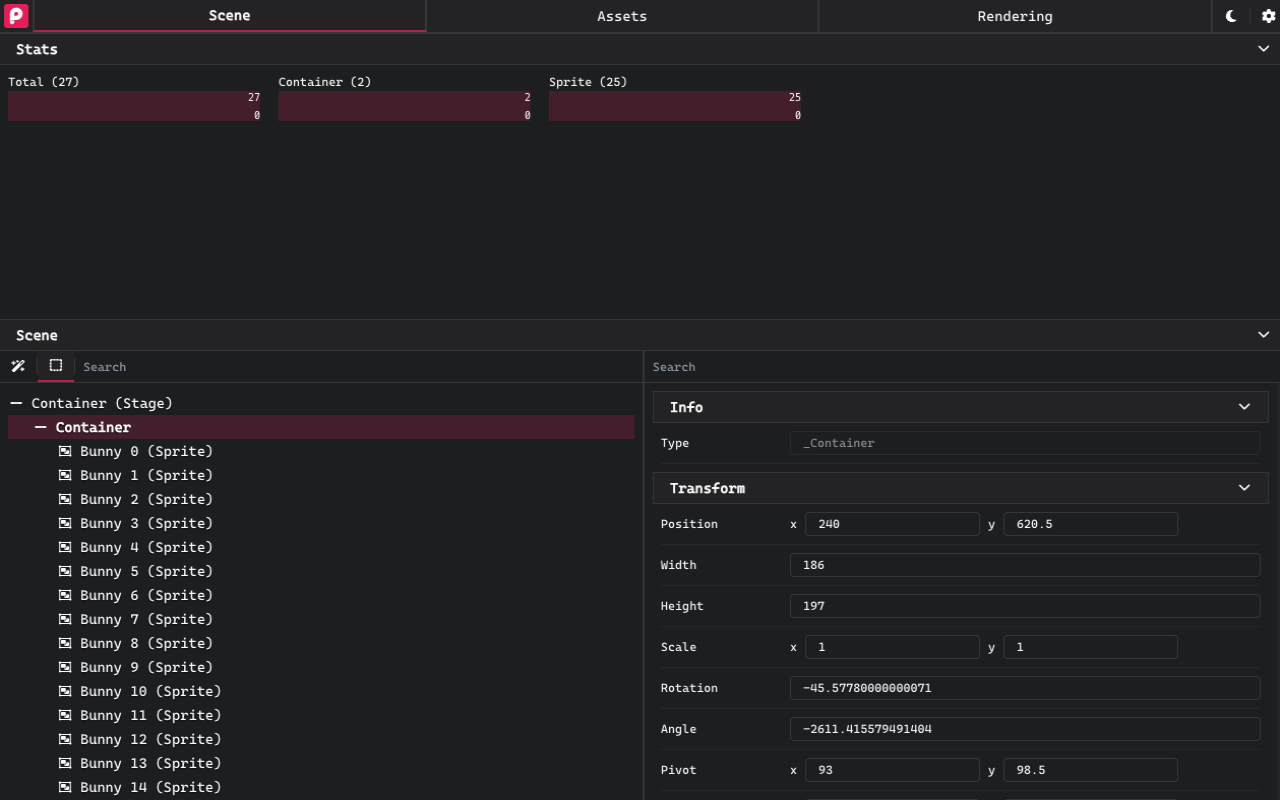This screenshot has height=800, width=1280.
Task: Select Bunny 3 in the scene tree
Action: point(145,523)
